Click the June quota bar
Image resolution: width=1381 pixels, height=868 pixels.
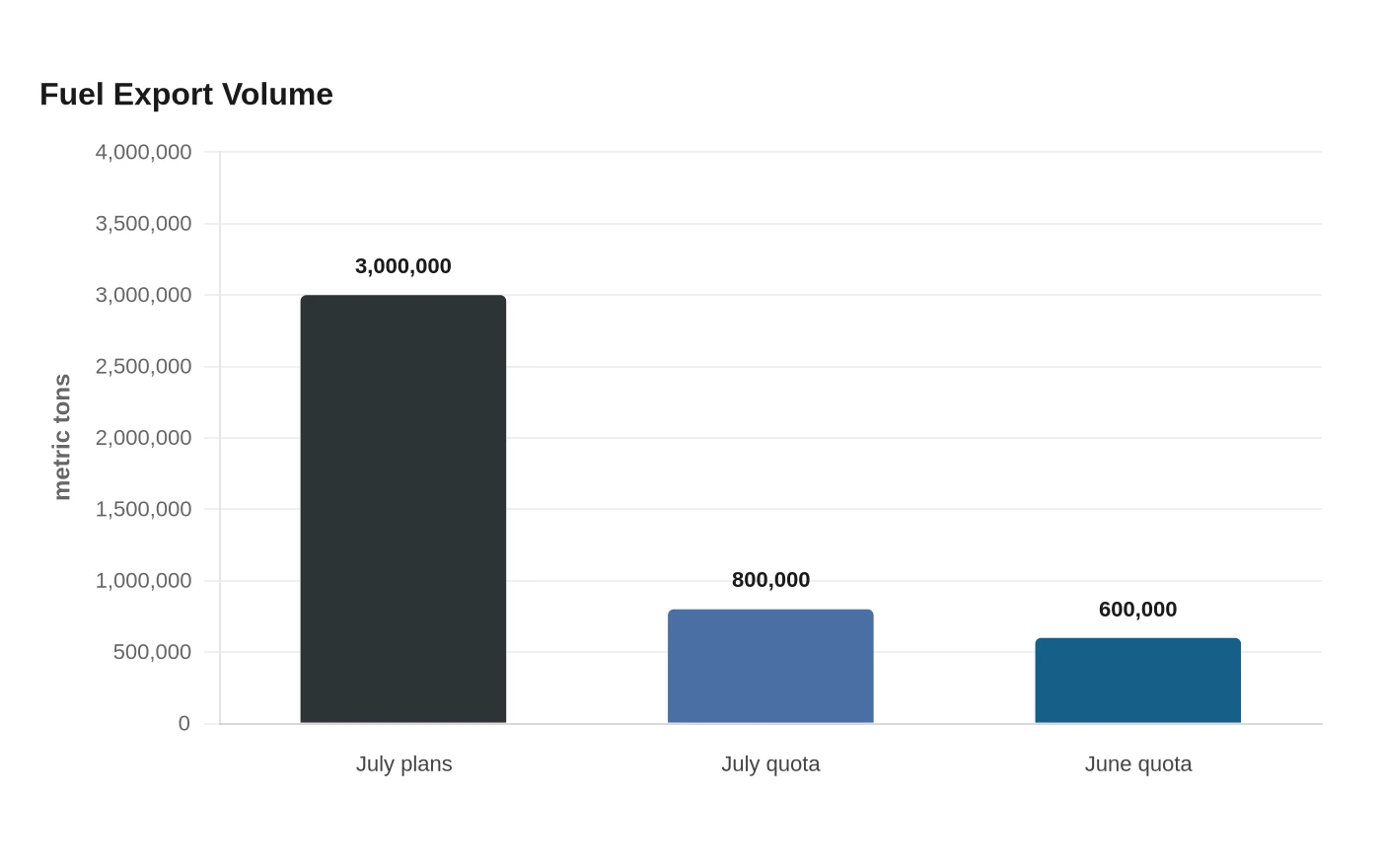click(1138, 681)
